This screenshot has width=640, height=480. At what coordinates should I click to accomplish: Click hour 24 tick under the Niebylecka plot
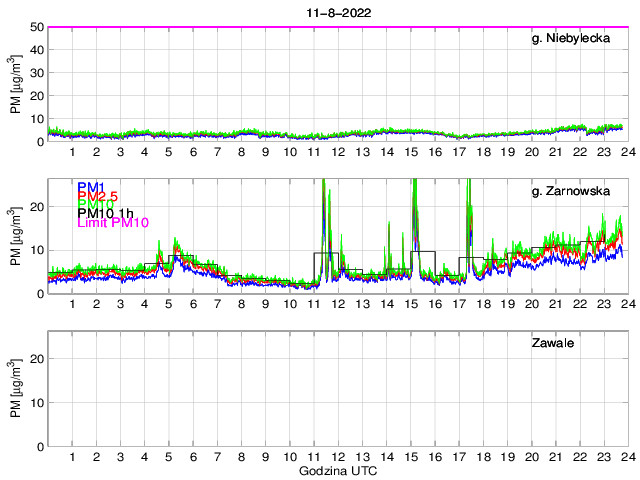pos(627,152)
